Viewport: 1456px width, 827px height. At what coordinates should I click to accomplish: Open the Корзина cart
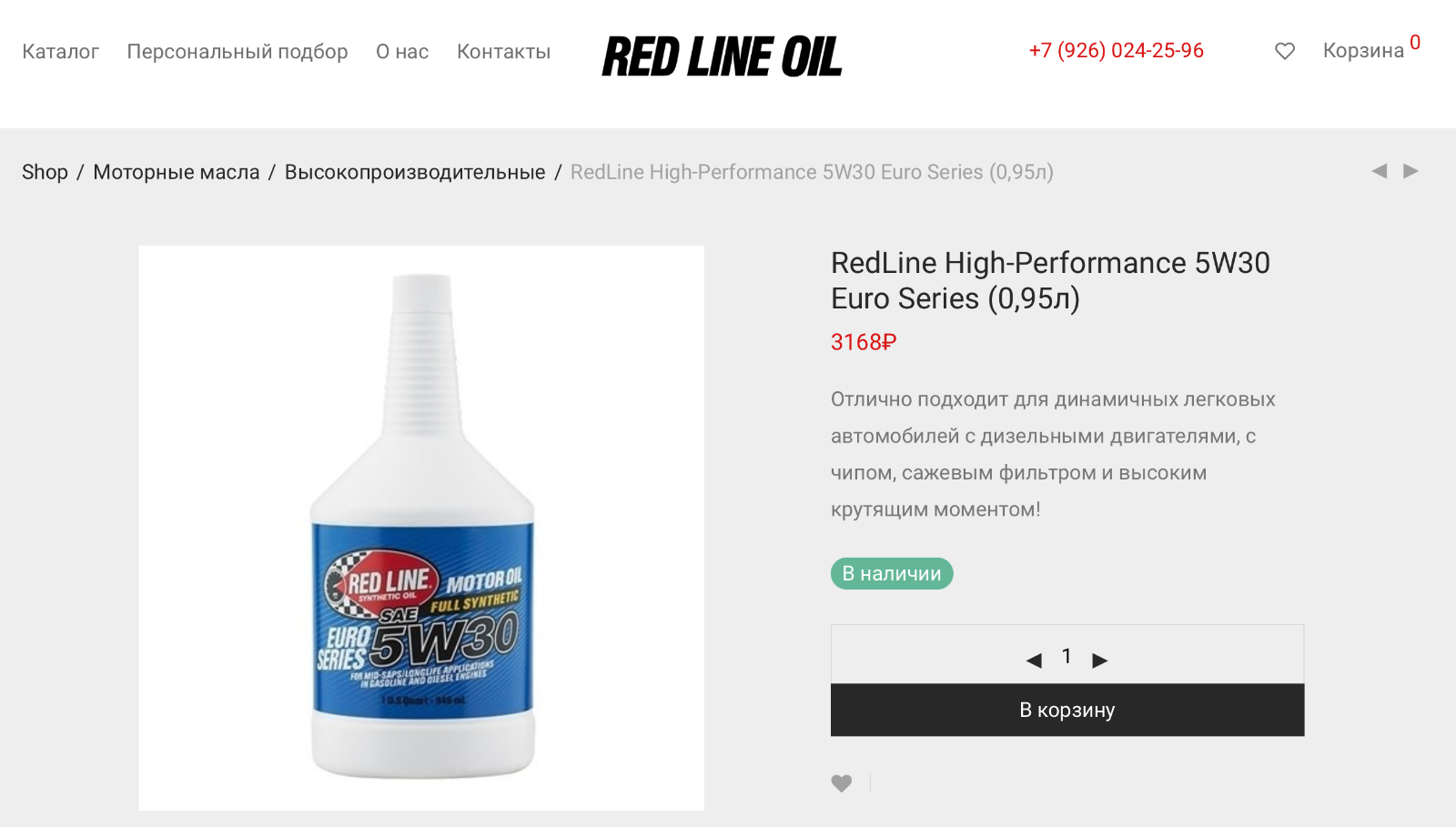(x=1371, y=48)
